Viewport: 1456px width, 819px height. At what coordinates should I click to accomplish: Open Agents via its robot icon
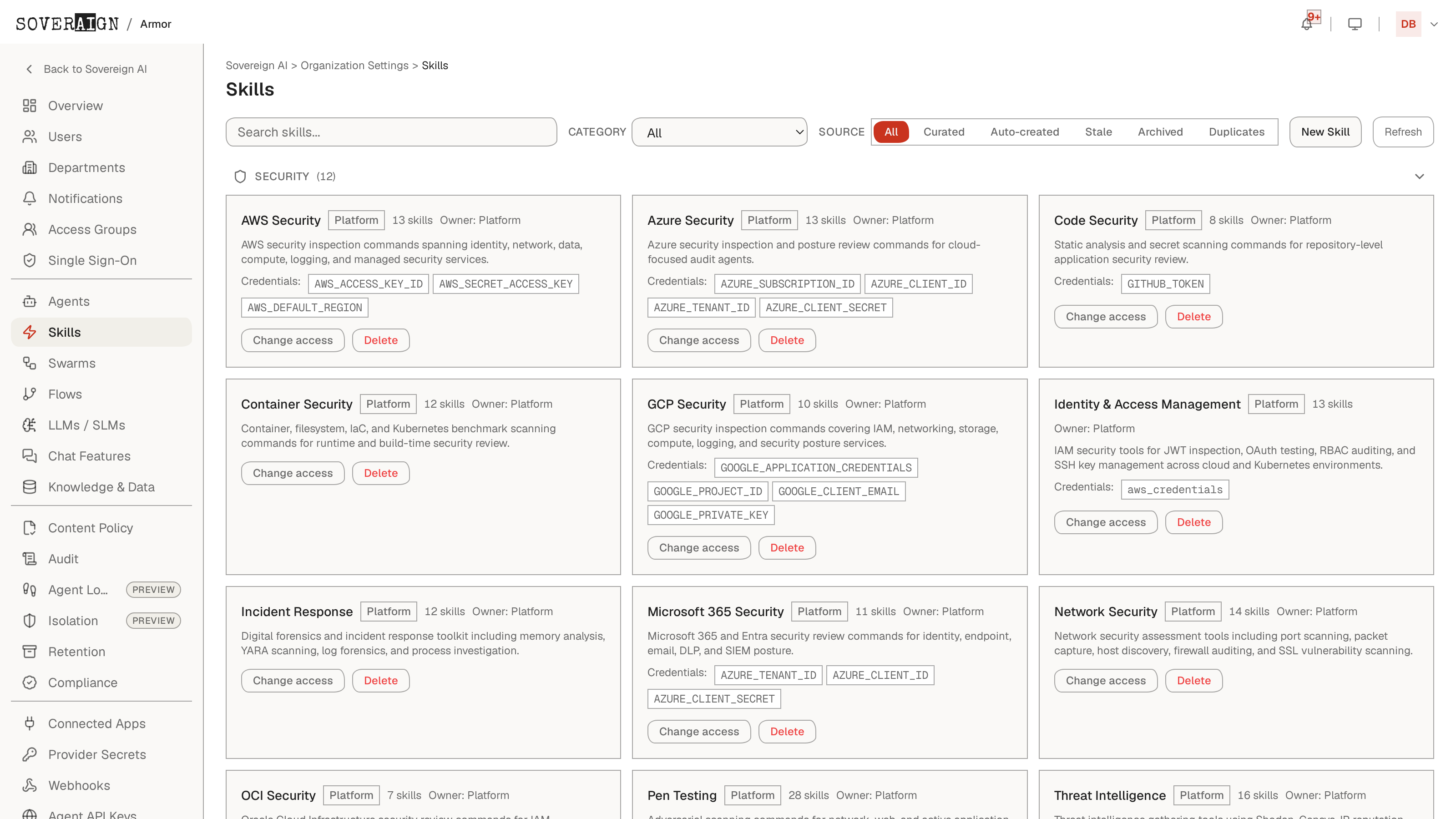click(x=30, y=301)
